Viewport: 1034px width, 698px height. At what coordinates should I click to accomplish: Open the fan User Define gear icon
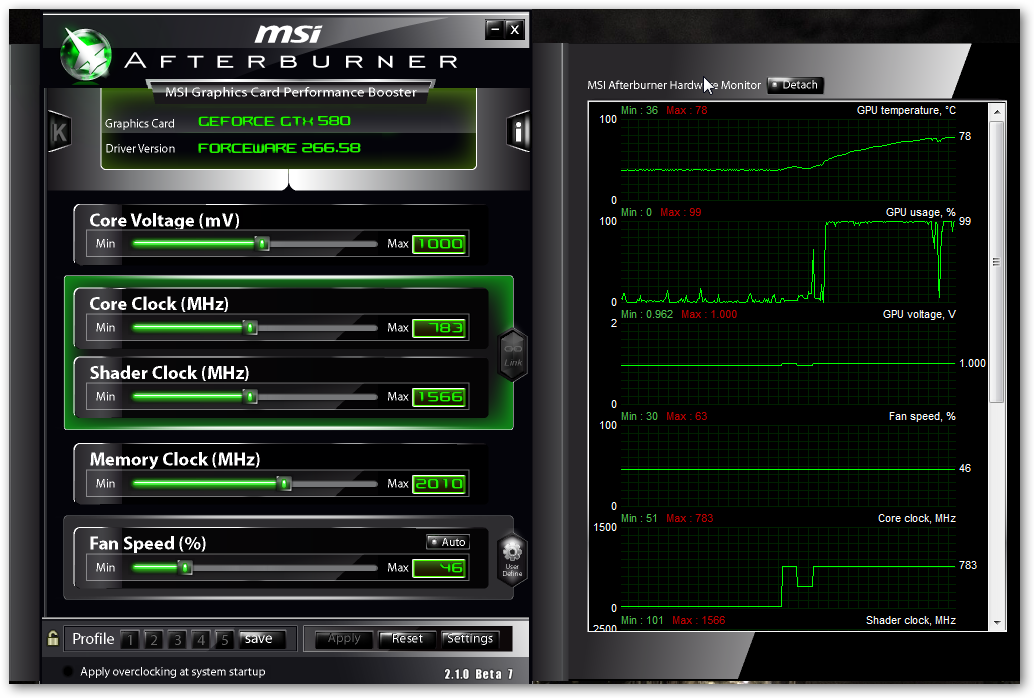point(512,558)
